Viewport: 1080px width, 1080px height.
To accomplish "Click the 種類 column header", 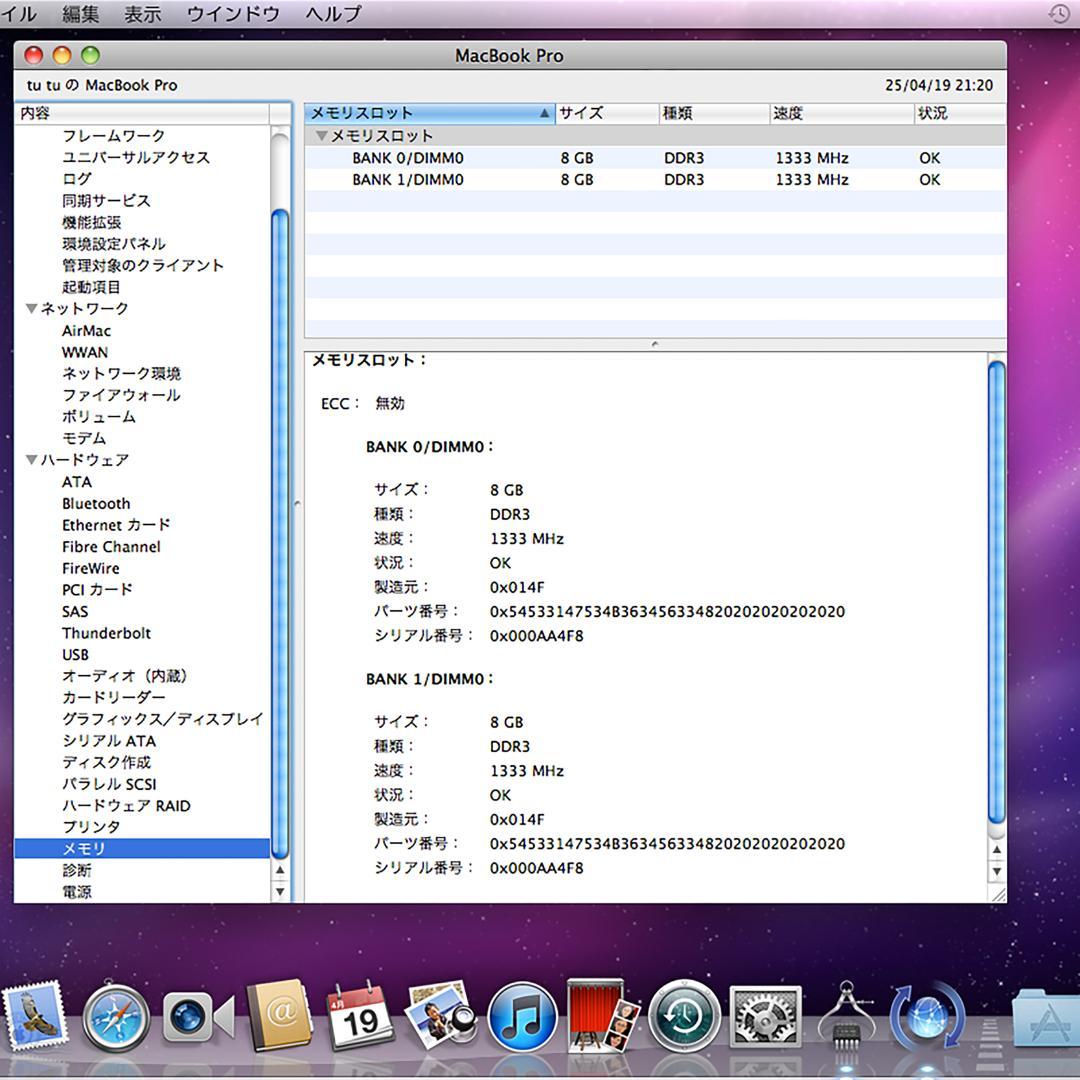I will click(680, 113).
